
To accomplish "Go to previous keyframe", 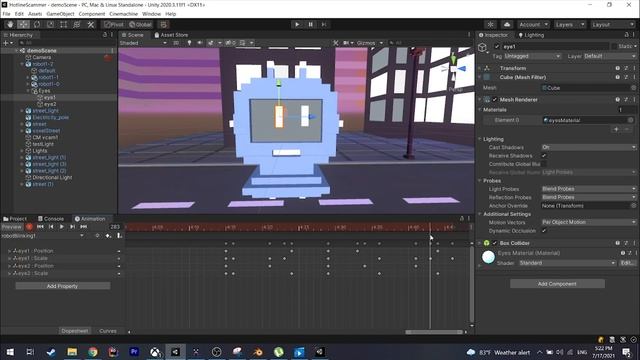I will (x=51, y=227).
